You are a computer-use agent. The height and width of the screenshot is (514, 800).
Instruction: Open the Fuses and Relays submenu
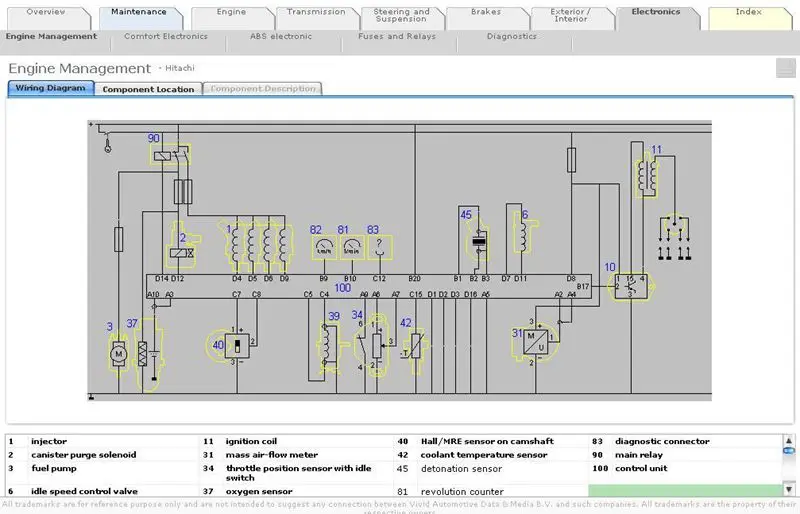click(x=395, y=37)
